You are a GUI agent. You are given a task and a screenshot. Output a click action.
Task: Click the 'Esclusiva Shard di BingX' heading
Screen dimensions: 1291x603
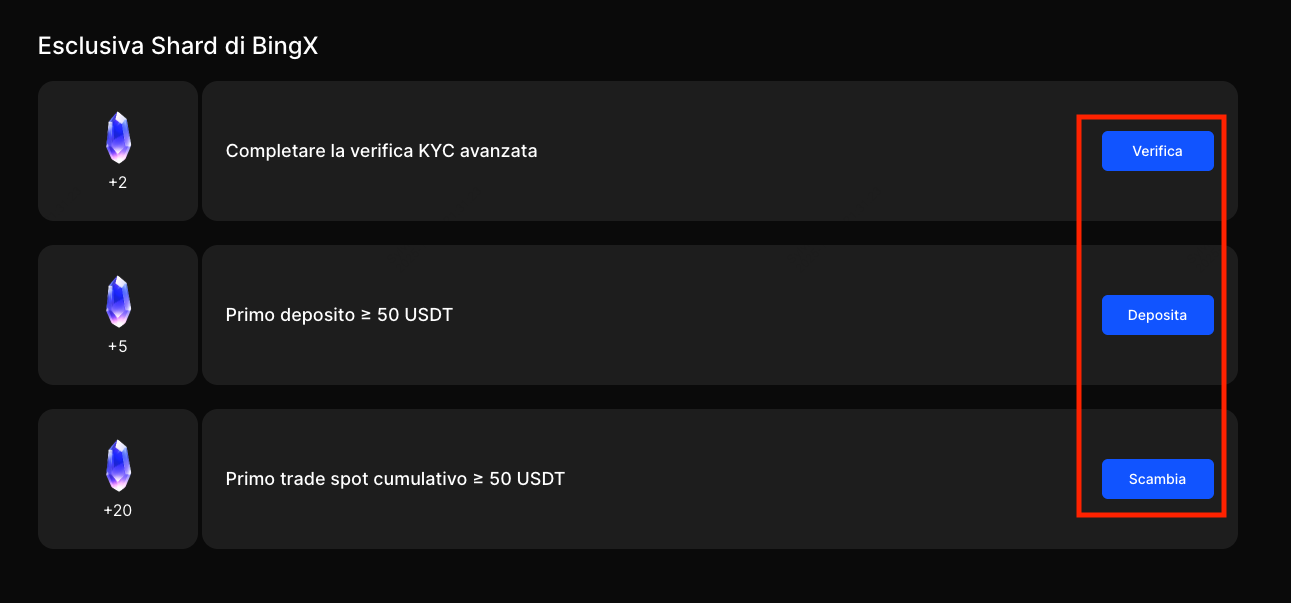177,46
